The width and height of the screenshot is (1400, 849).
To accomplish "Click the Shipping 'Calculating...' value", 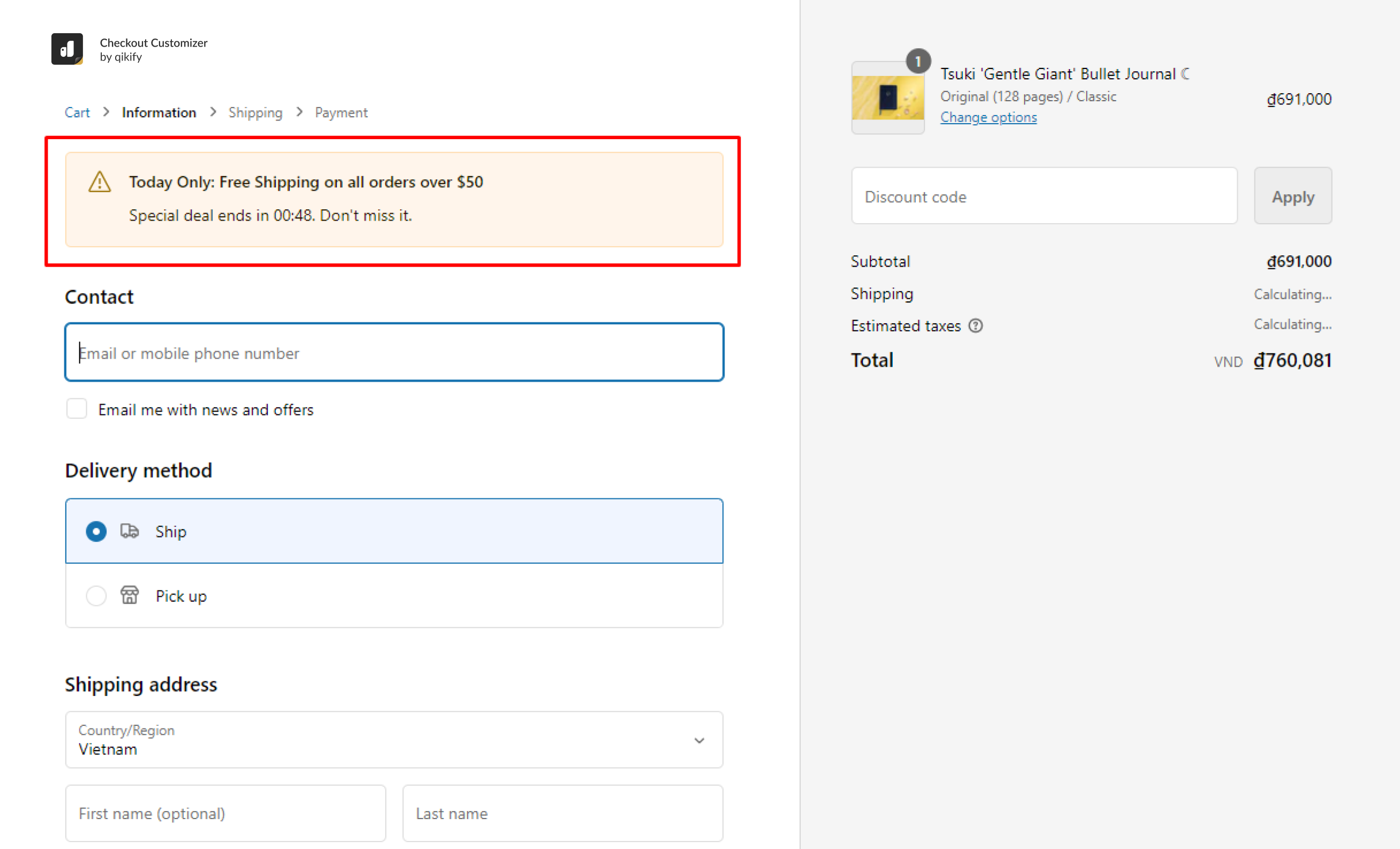I will coord(1293,294).
